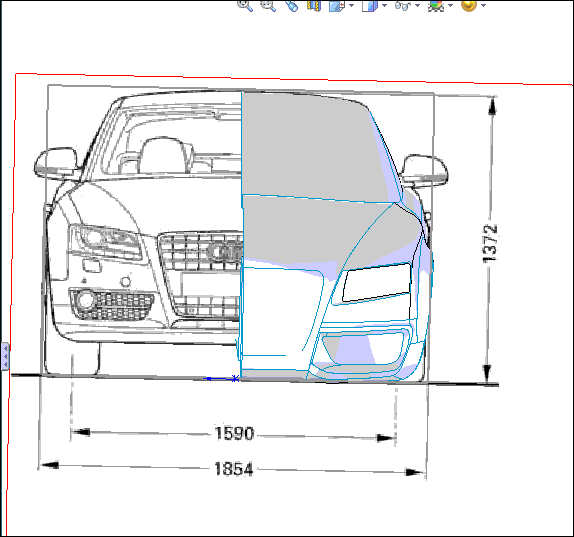574x537 pixels.
Task: Open the Display Style dropdown arrow
Action: point(384,5)
